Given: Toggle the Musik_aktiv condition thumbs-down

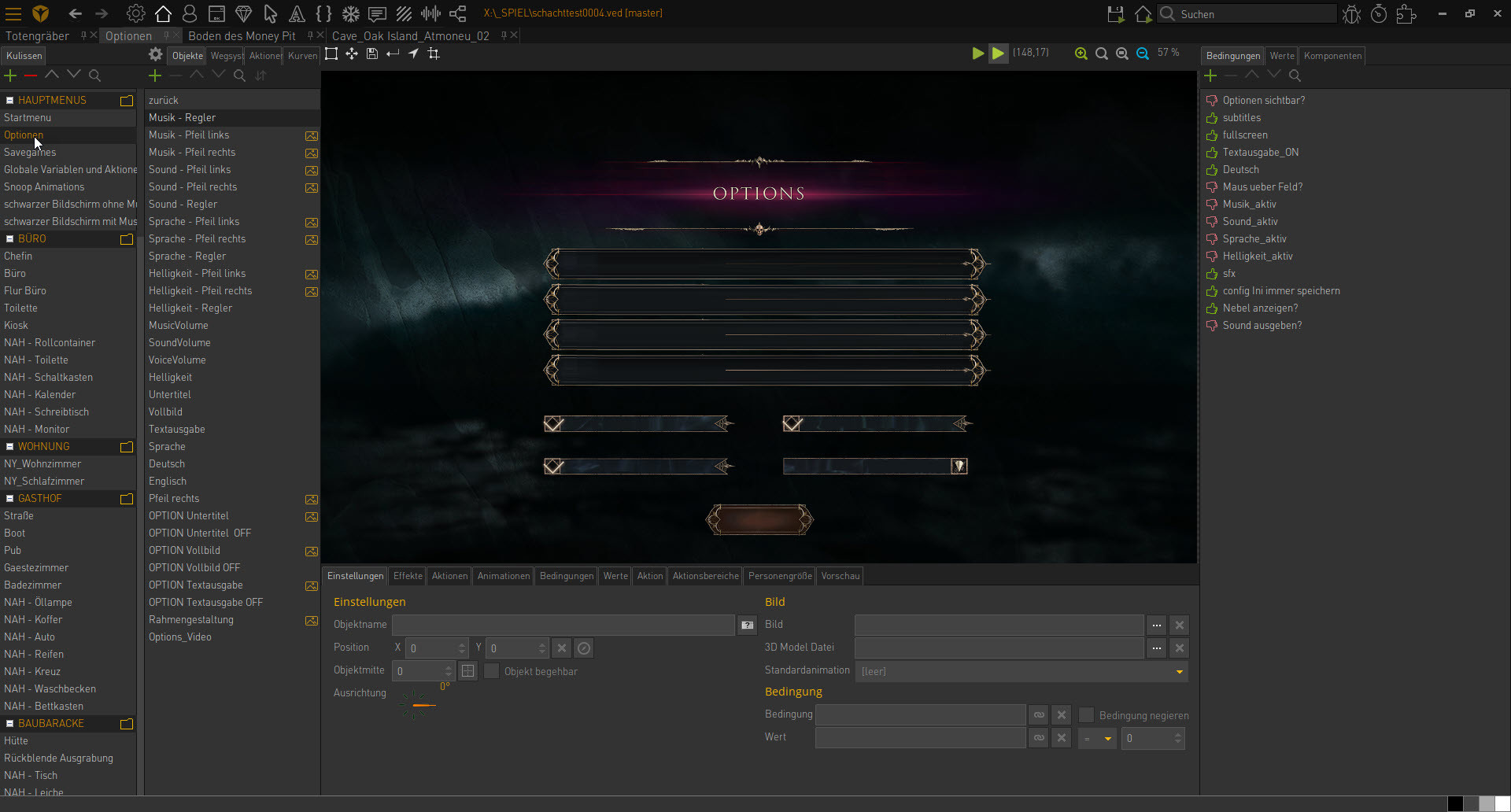Looking at the screenshot, I should pyautogui.click(x=1213, y=204).
